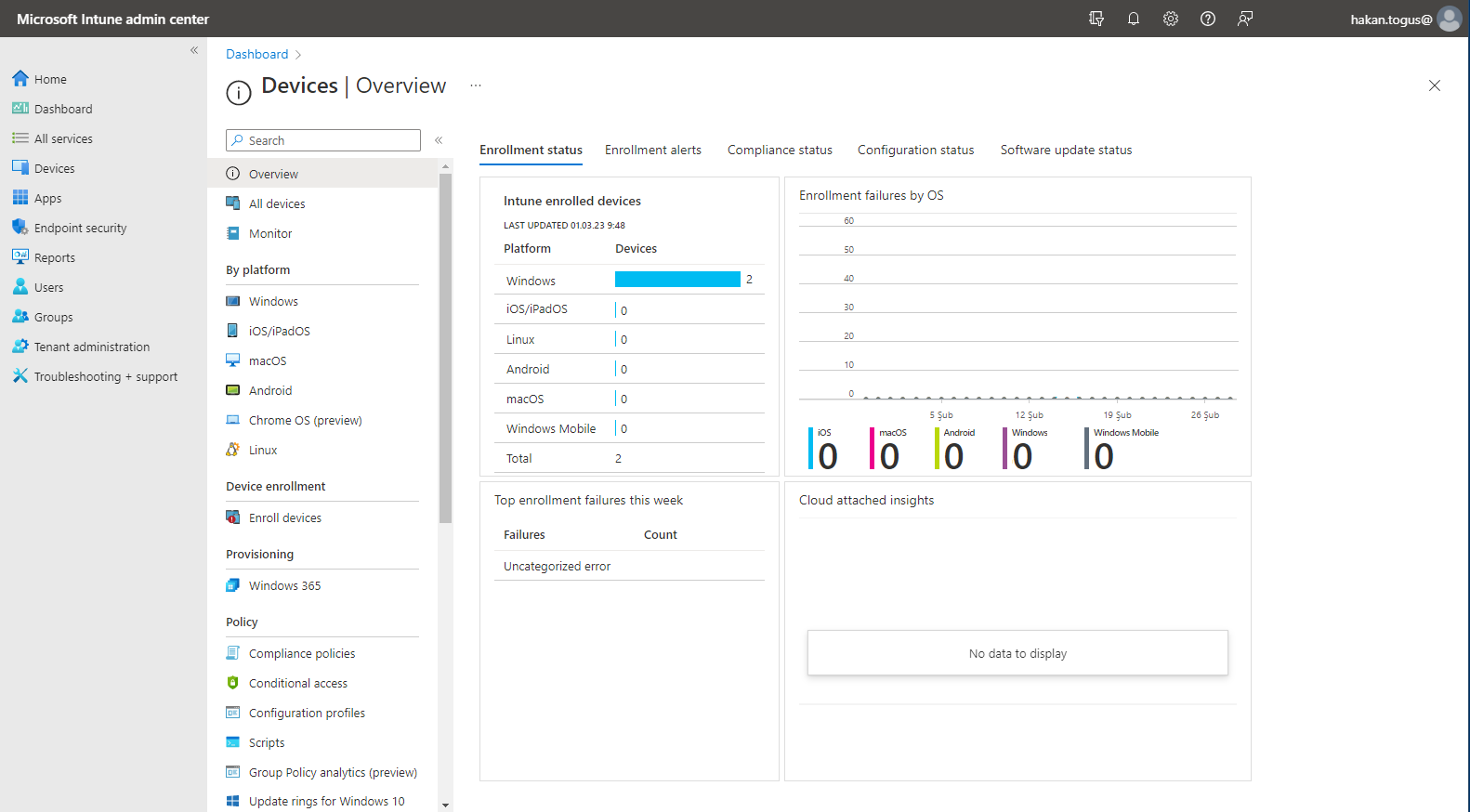The width and height of the screenshot is (1470, 812).
Task: Expand the Dashboard breadcrumb chevron
Action: [298, 55]
